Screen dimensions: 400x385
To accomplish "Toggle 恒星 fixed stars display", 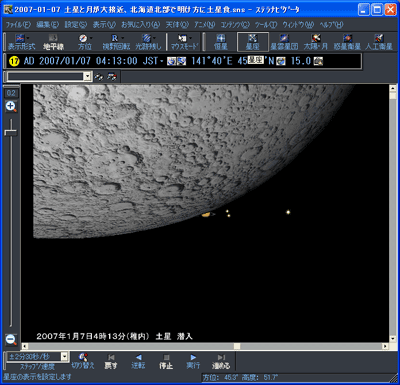I will pos(221,42).
